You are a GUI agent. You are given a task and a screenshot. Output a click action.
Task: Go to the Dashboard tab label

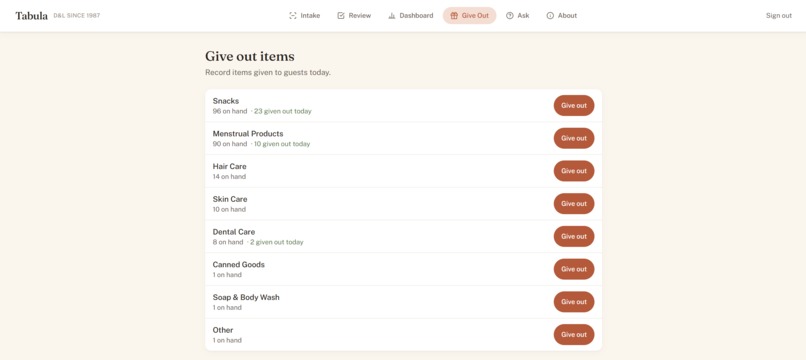[416, 15]
